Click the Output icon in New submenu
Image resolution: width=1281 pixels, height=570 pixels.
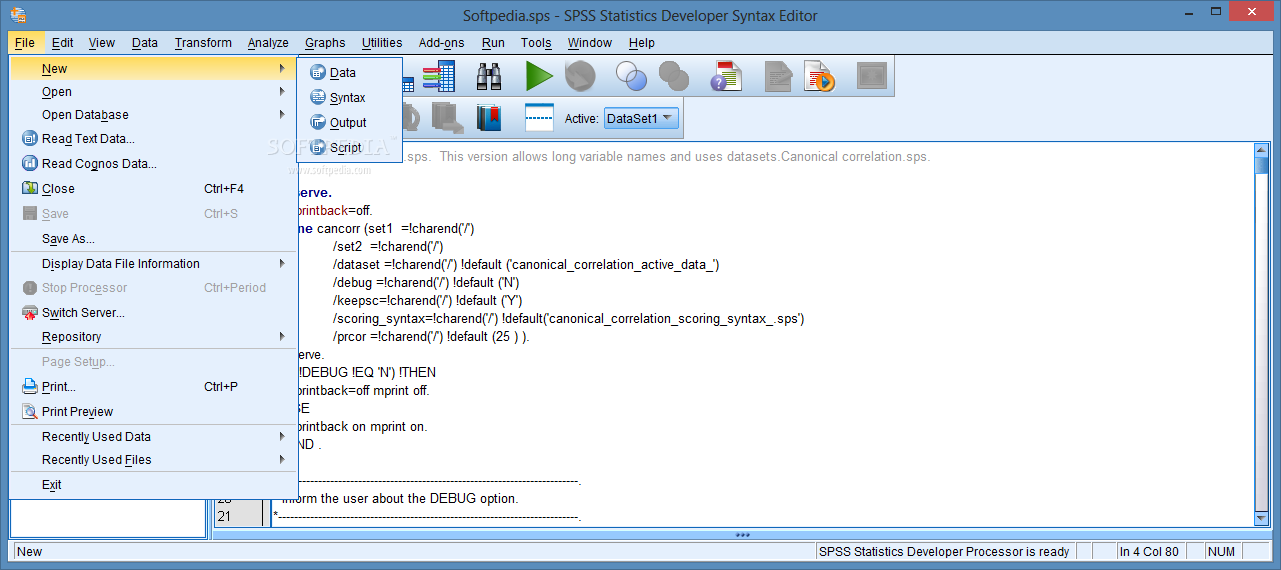(318, 122)
